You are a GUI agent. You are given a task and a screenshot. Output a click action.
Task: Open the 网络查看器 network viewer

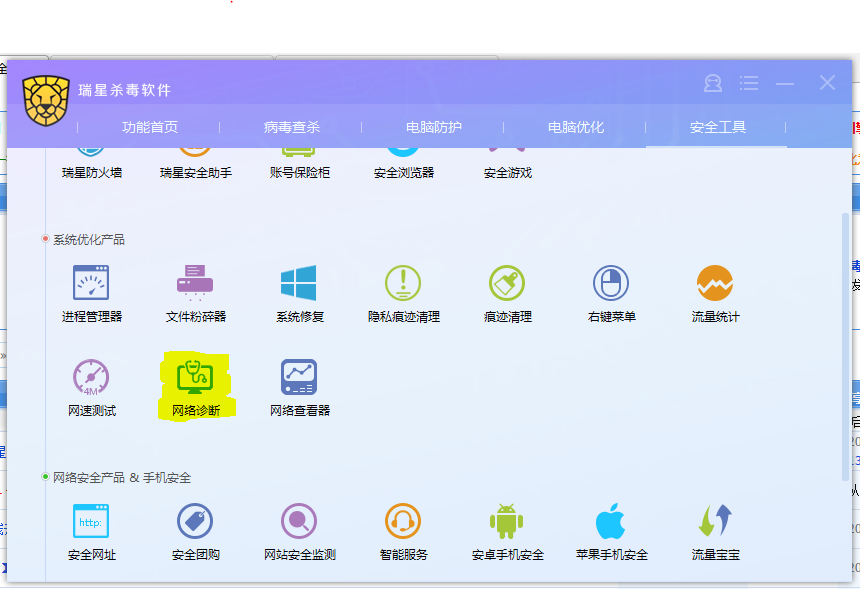[299, 388]
